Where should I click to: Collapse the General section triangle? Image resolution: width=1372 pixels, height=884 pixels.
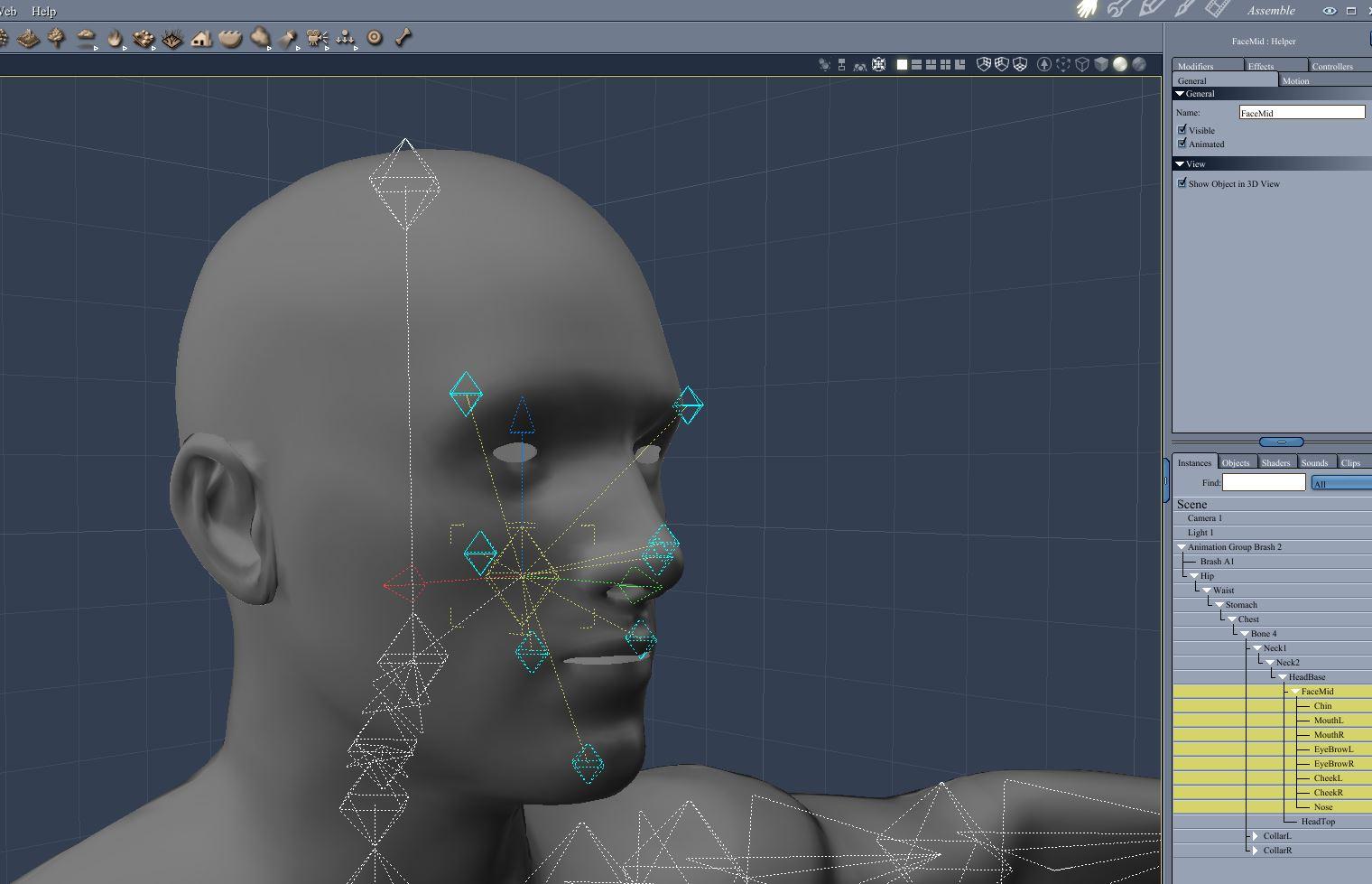click(1180, 94)
